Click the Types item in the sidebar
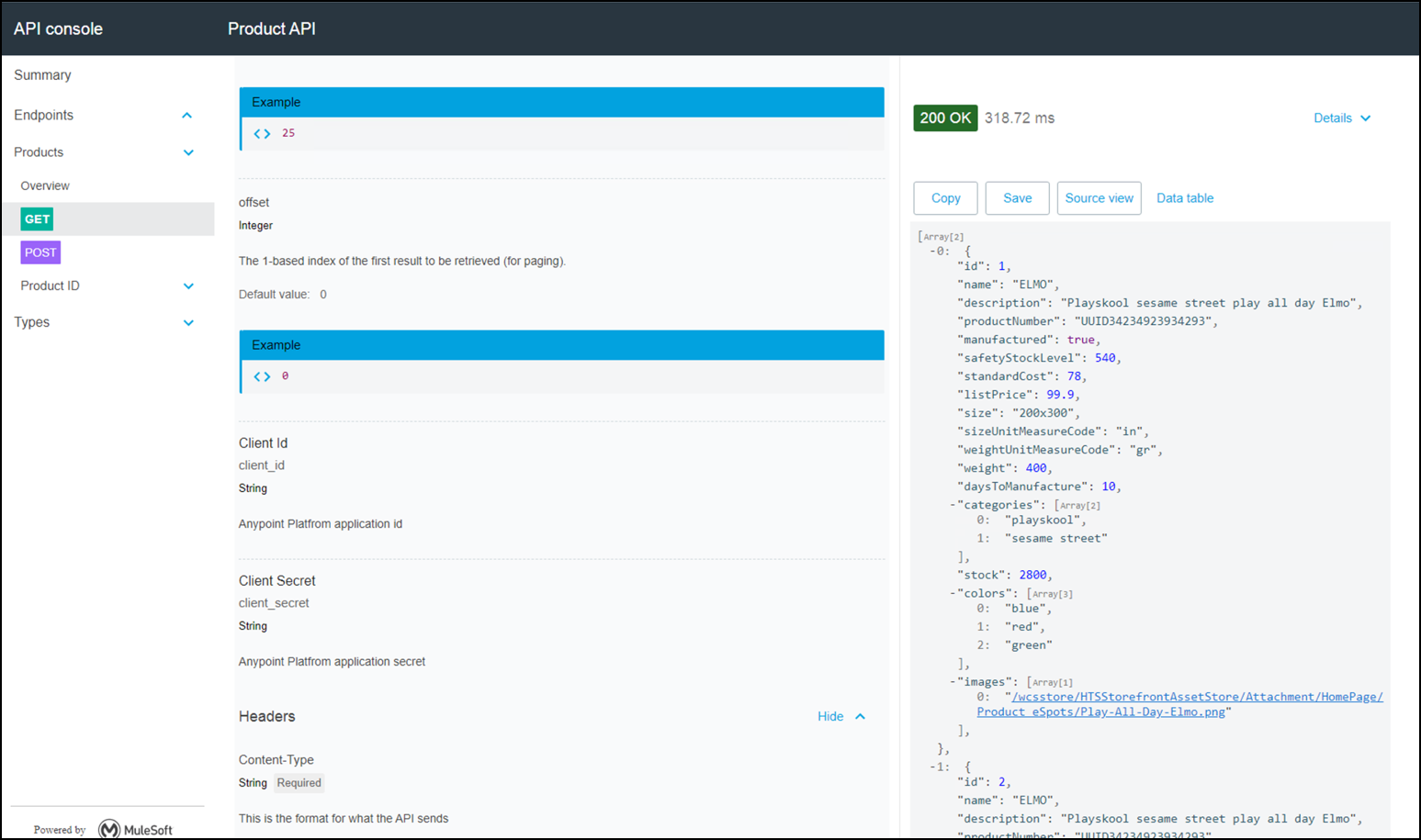 click(x=31, y=323)
